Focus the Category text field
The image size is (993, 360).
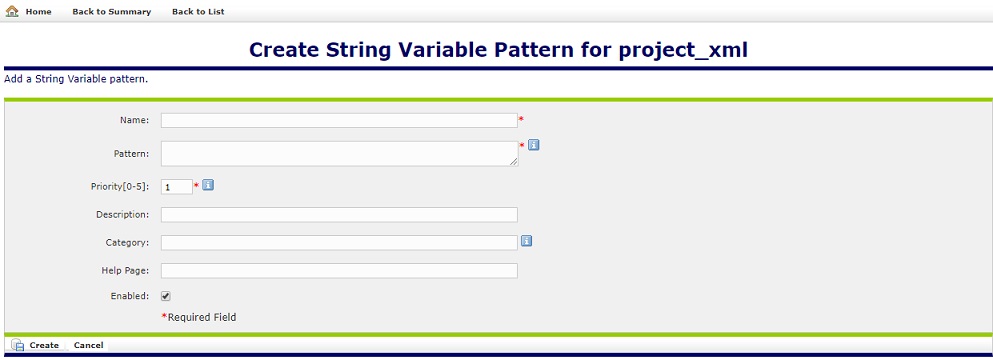point(339,243)
